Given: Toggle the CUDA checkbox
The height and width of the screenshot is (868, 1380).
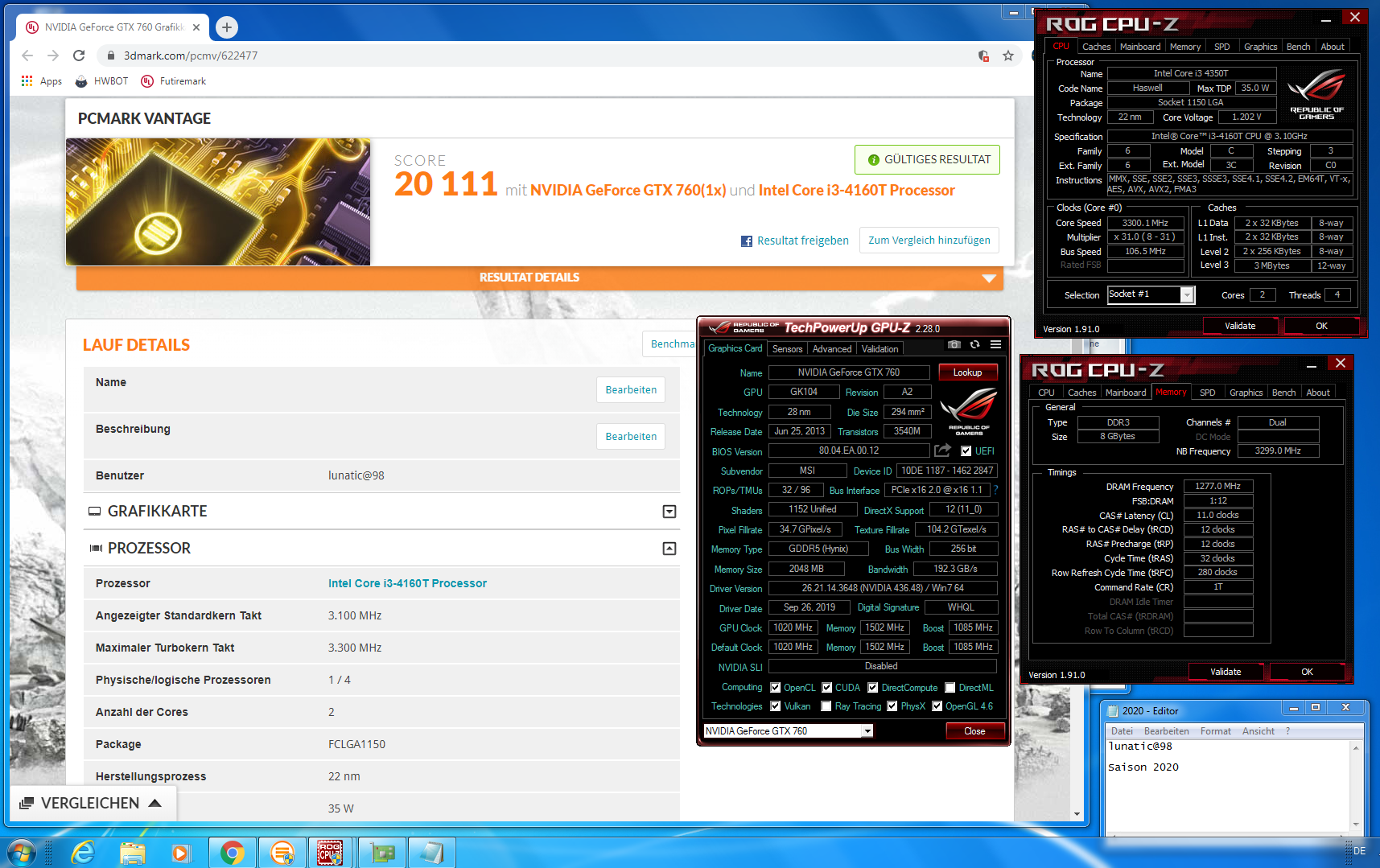Looking at the screenshot, I should [826, 688].
